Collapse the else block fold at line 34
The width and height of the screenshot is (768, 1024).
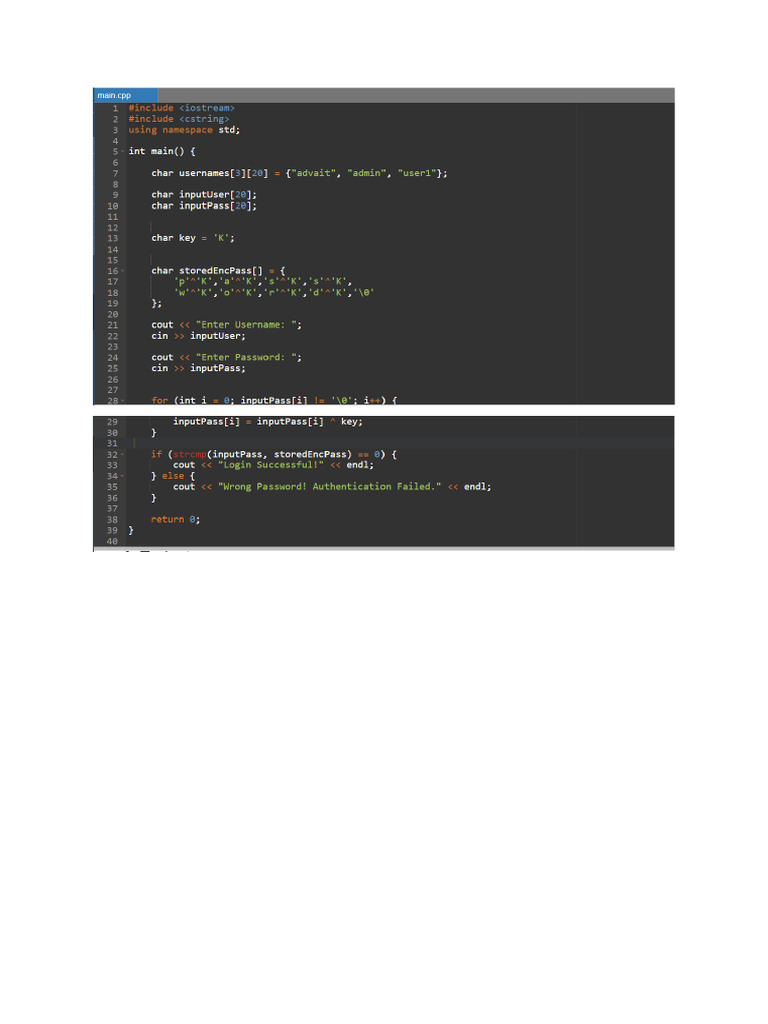pyautogui.click(x=122, y=476)
